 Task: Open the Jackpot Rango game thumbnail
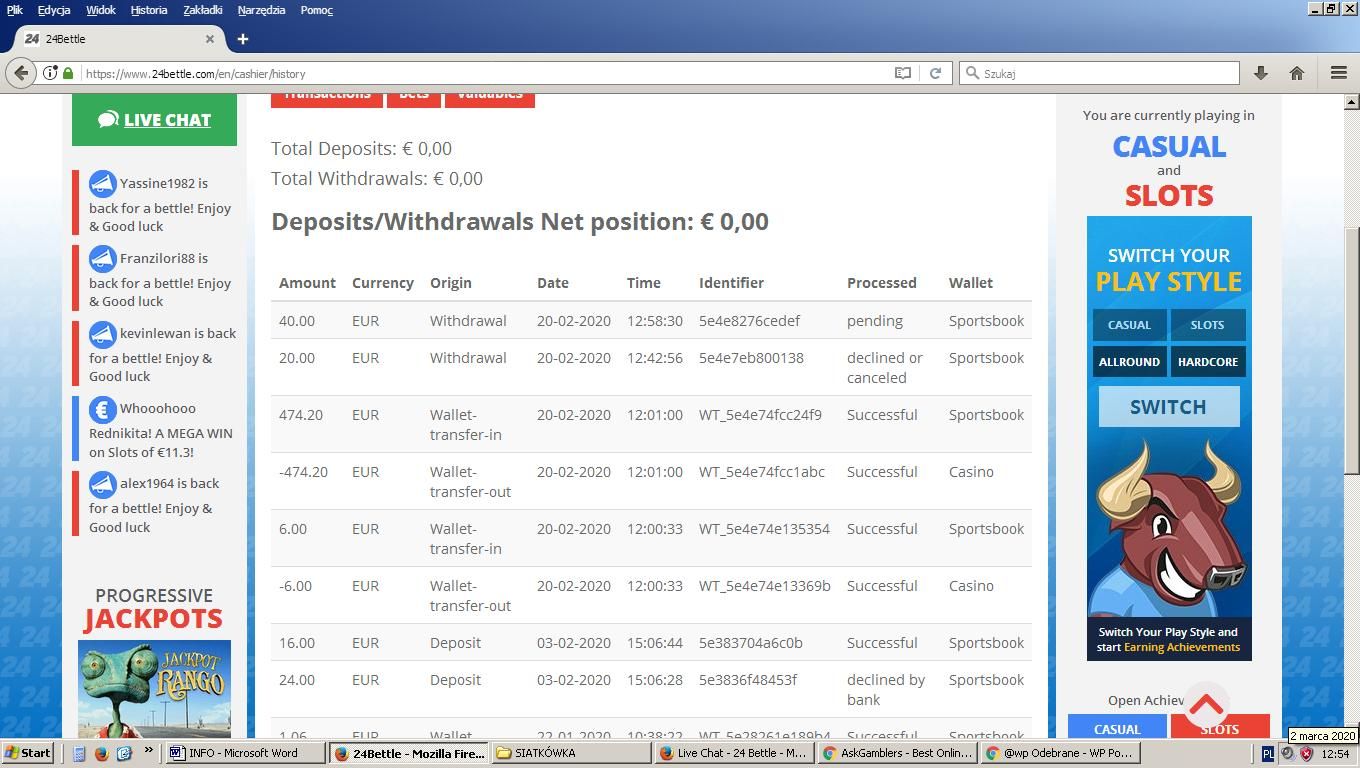pyautogui.click(x=154, y=689)
